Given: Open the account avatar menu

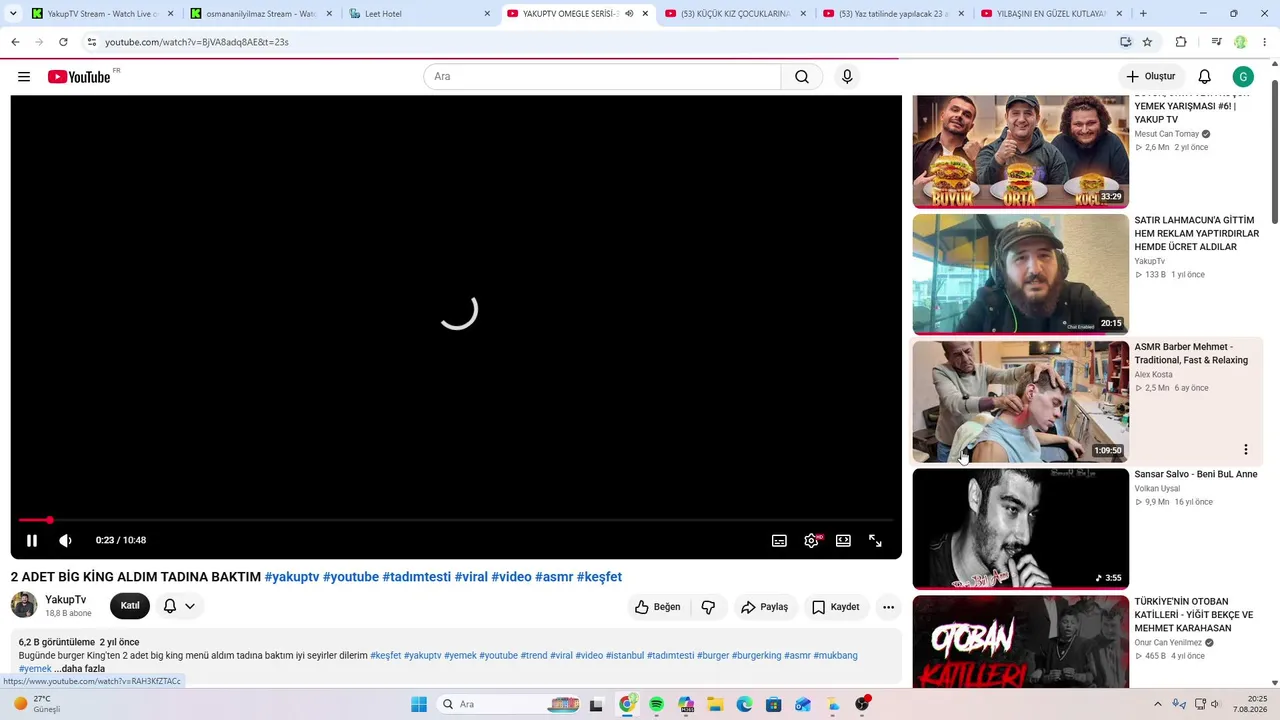Looking at the screenshot, I should tap(1243, 77).
